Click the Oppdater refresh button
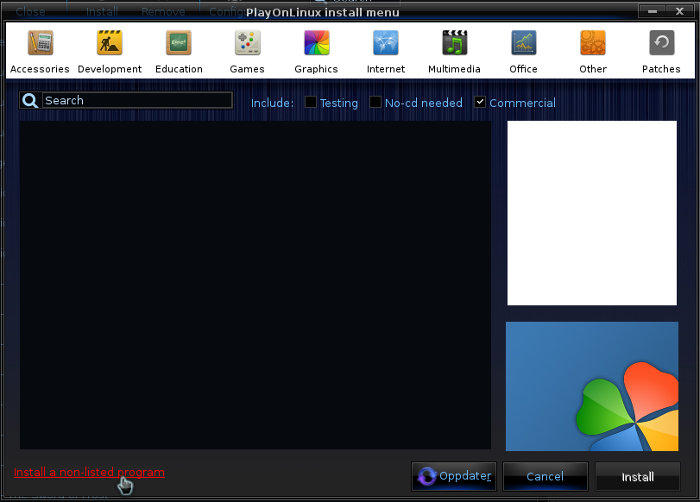700x502 pixels. click(454, 477)
